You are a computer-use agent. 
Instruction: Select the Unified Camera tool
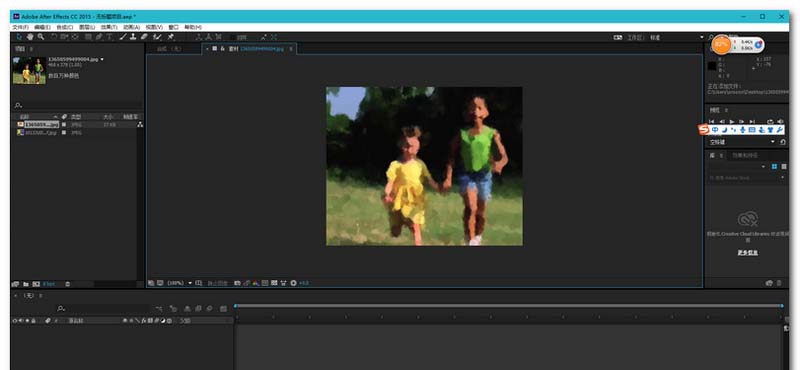click(x=64, y=37)
